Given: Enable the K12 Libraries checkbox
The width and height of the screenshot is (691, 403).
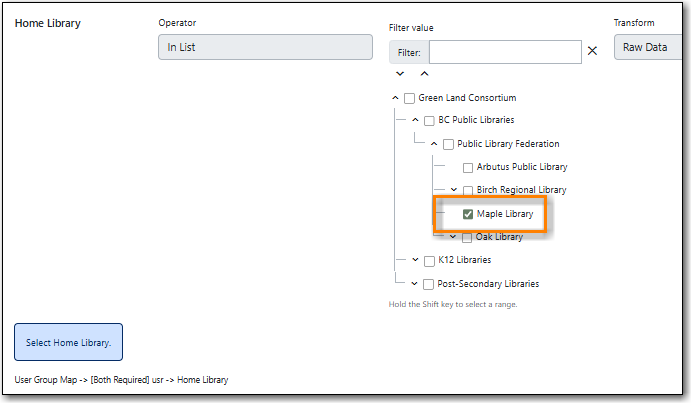Looking at the screenshot, I should 429,261.
